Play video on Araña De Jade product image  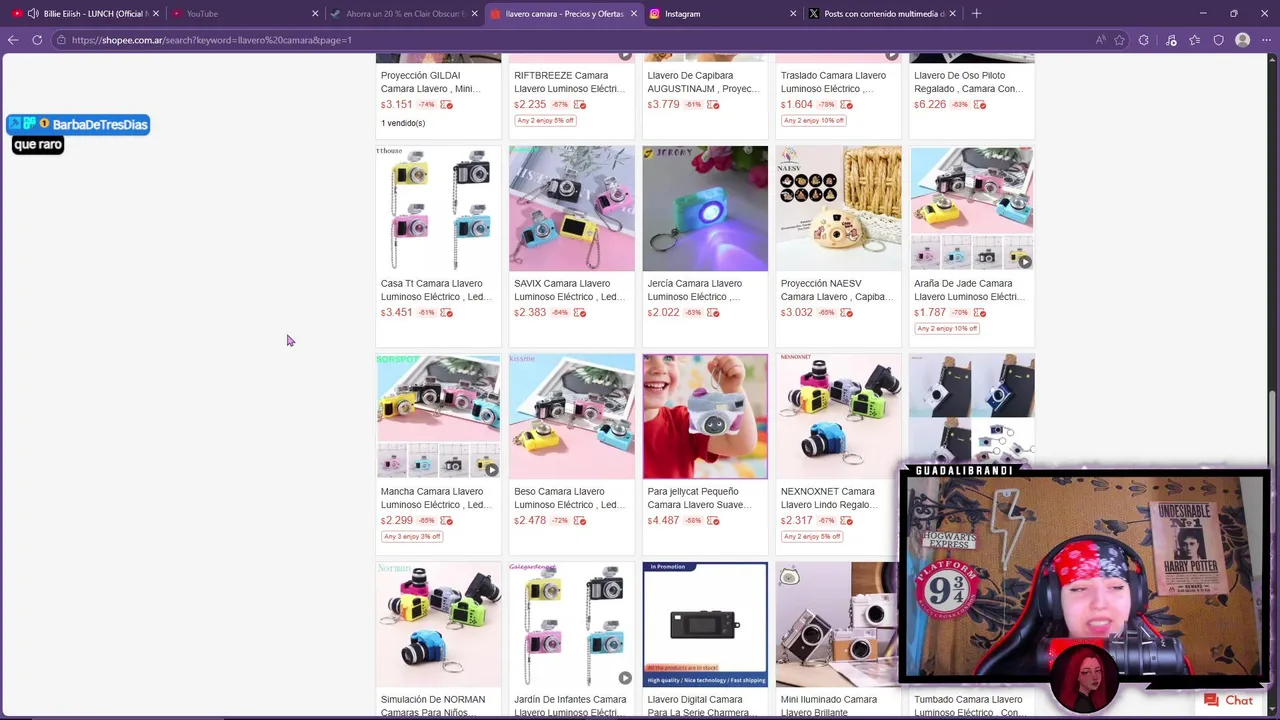coord(1024,261)
